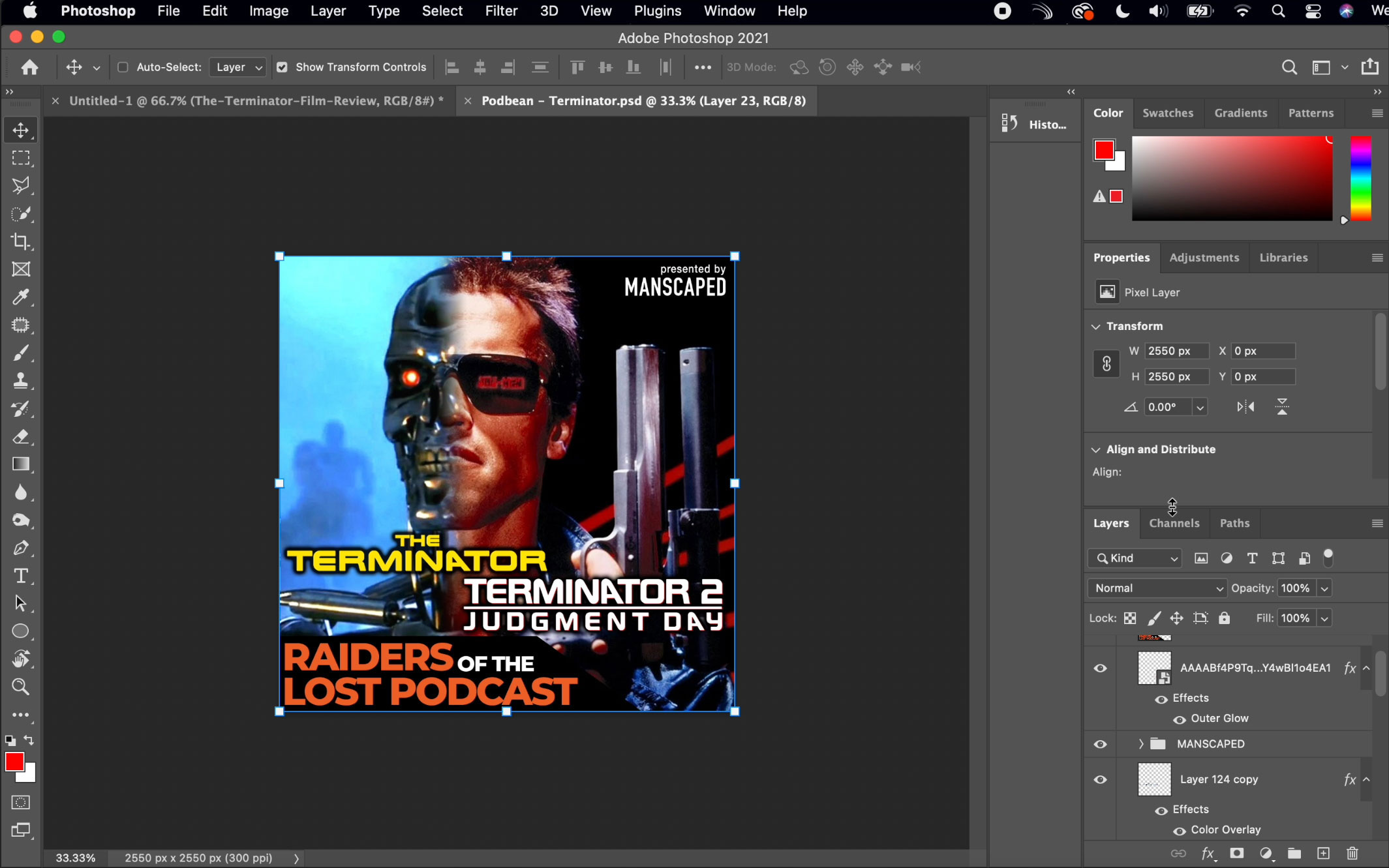Align left edges in options bar
This screenshot has width=1389, height=868.
451,67
